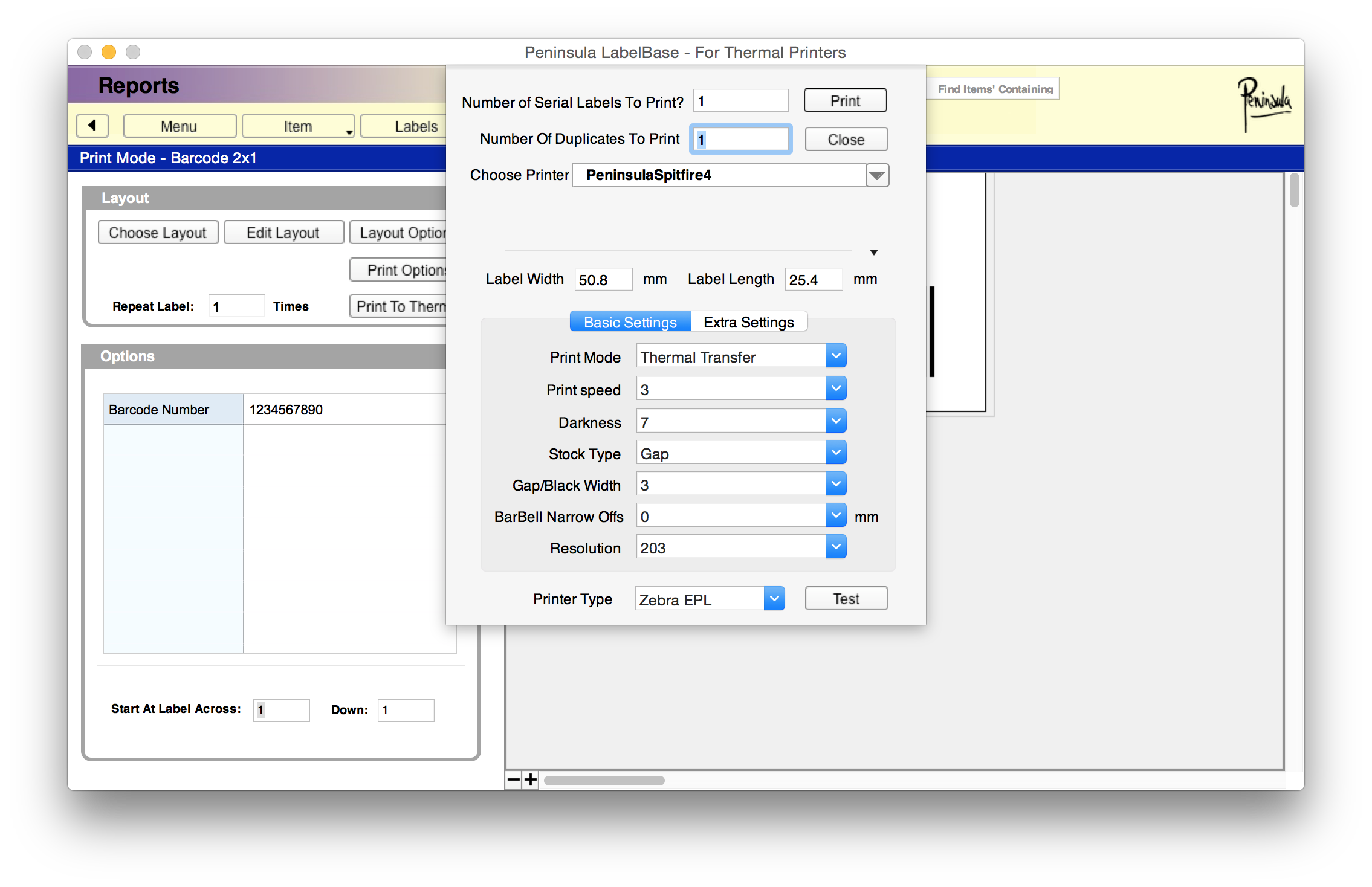Click the zoom out minus icon
1372x887 pixels.
(x=513, y=779)
